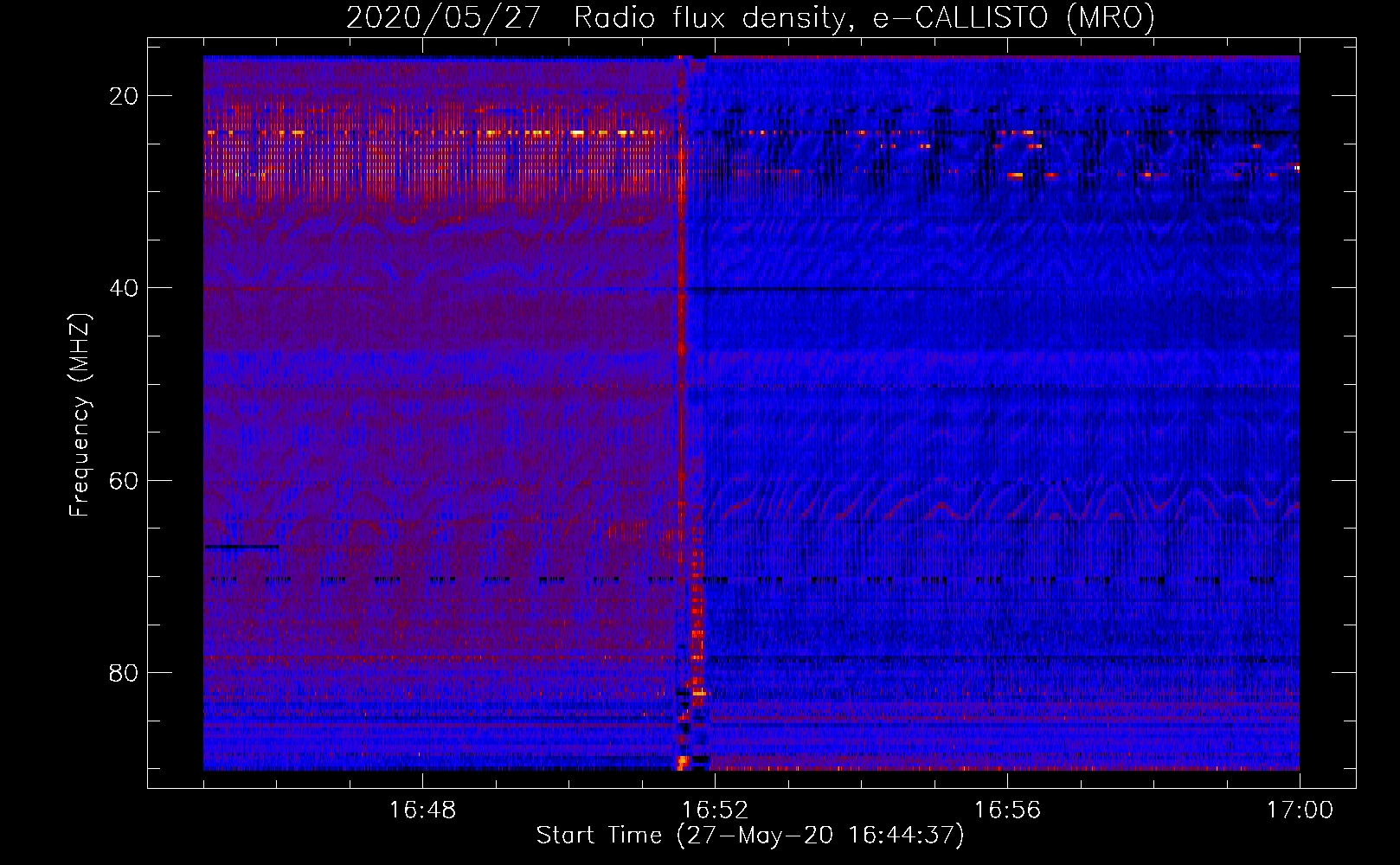The width and height of the screenshot is (1400, 865).
Task: Click the 16:48 time axis label
Action: [422, 811]
